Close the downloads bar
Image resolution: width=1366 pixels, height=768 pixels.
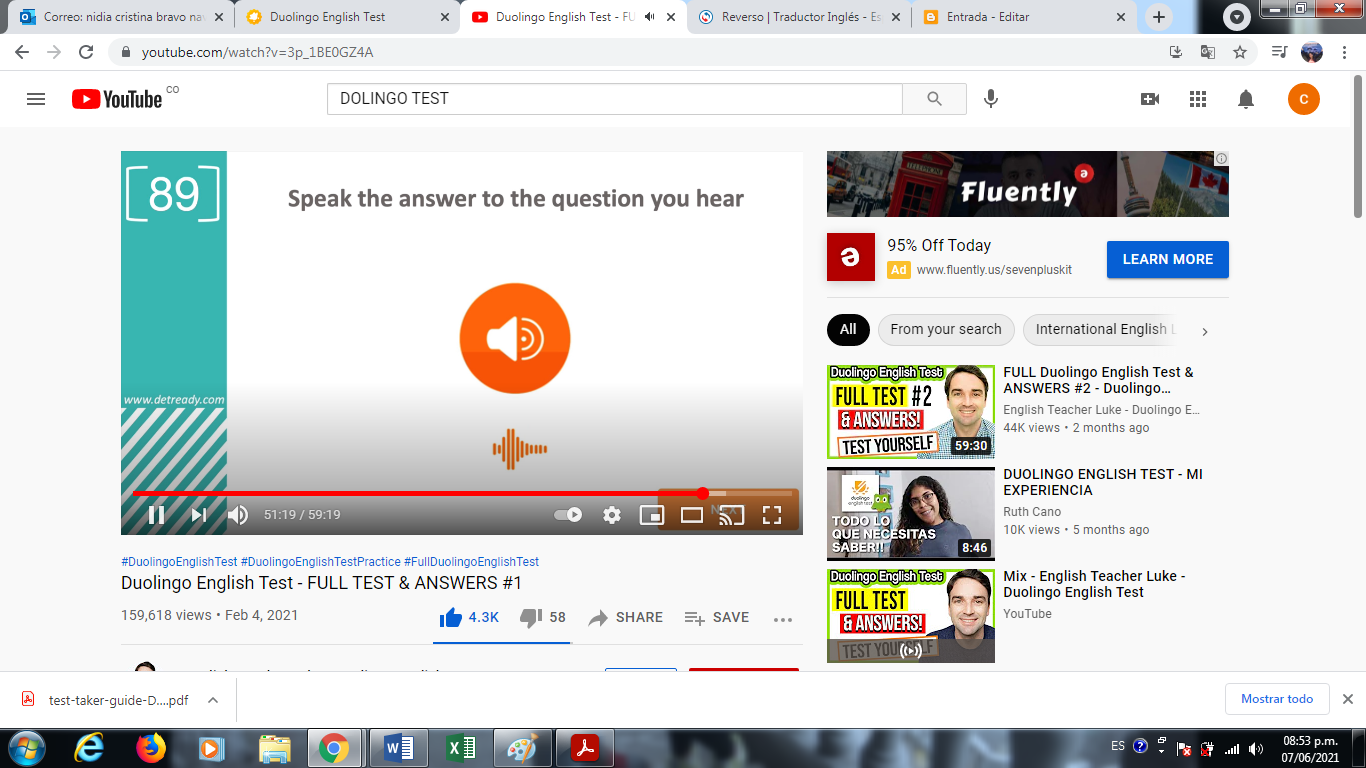click(x=1347, y=699)
